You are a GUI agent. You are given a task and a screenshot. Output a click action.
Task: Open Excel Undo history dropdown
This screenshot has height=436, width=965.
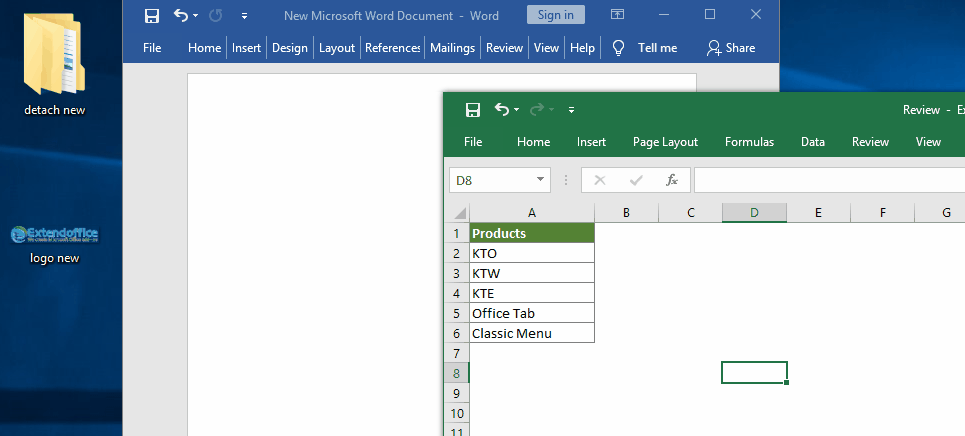pos(516,110)
